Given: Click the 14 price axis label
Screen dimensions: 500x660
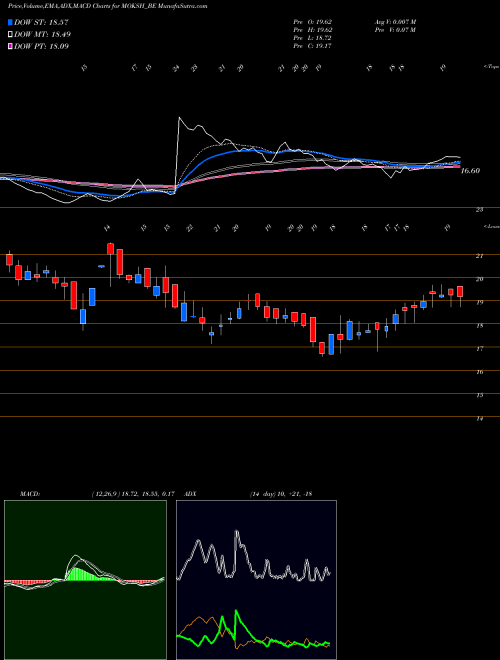Looking at the screenshot, I should (x=479, y=418).
